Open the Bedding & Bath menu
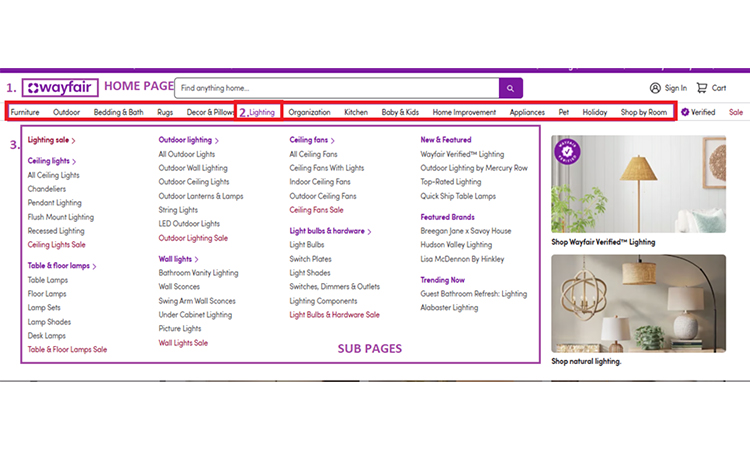Image resolution: width=750 pixels, height=450 pixels. tap(119, 112)
